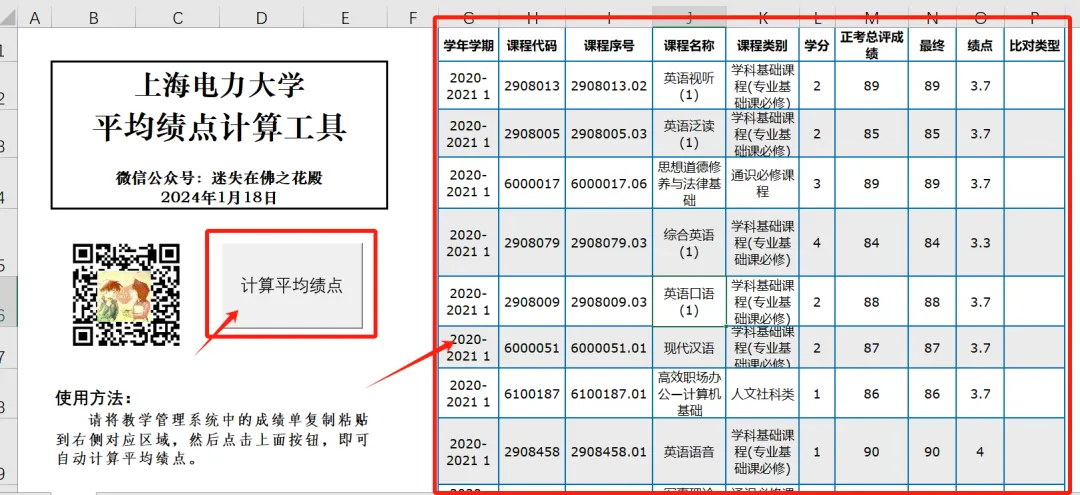Select the 英语语音 course name cell
The image size is (1080, 495).
[x=689, y=452]
